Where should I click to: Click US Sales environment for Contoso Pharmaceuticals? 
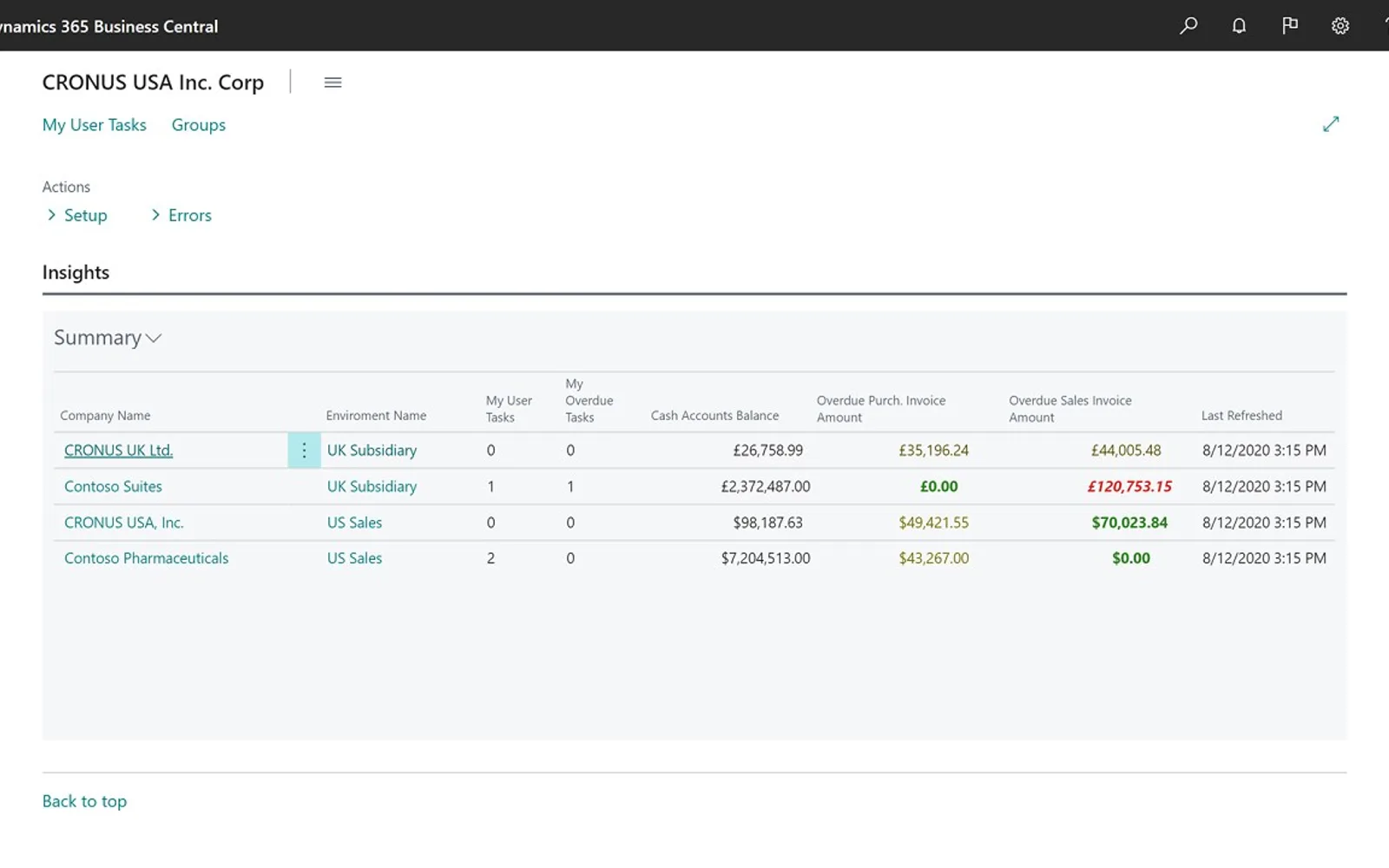pyautogui.click(x=354, y=558)
